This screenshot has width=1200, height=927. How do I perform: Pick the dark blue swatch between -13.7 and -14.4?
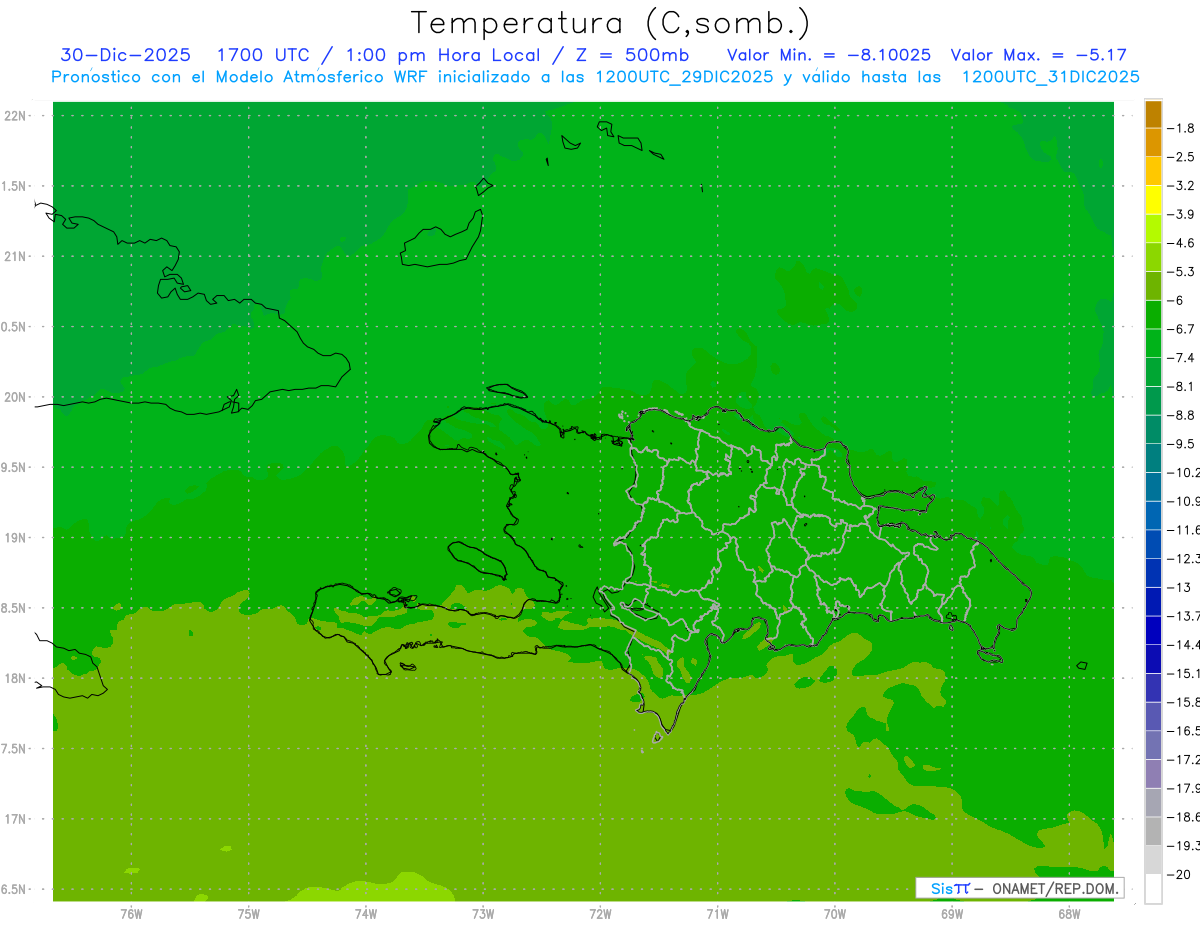click(x=1153, y=630)
